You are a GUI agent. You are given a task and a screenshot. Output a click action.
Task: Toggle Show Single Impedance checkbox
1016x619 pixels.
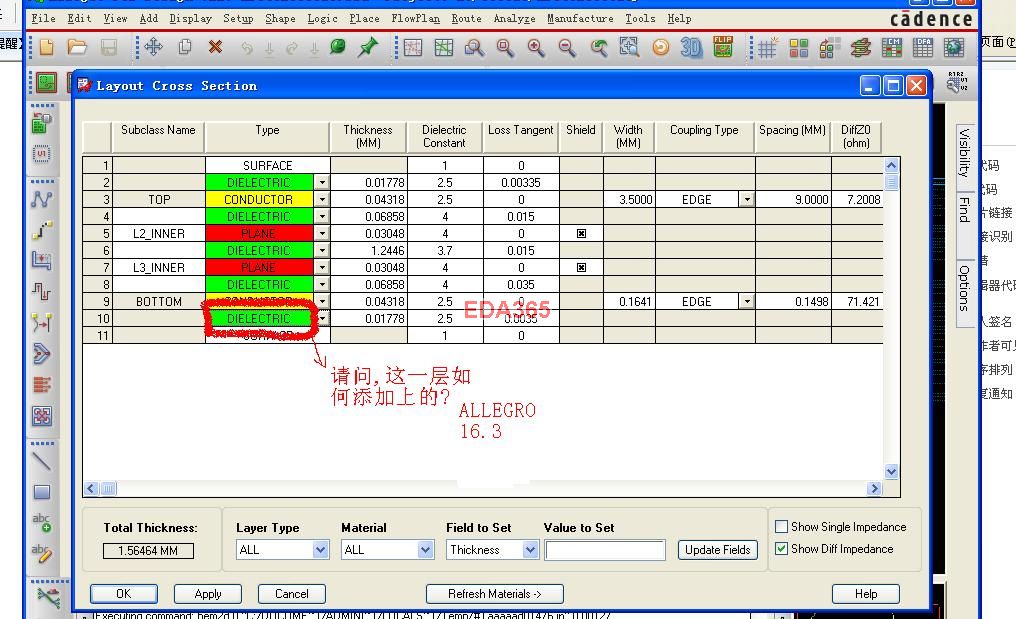[781, 526]
